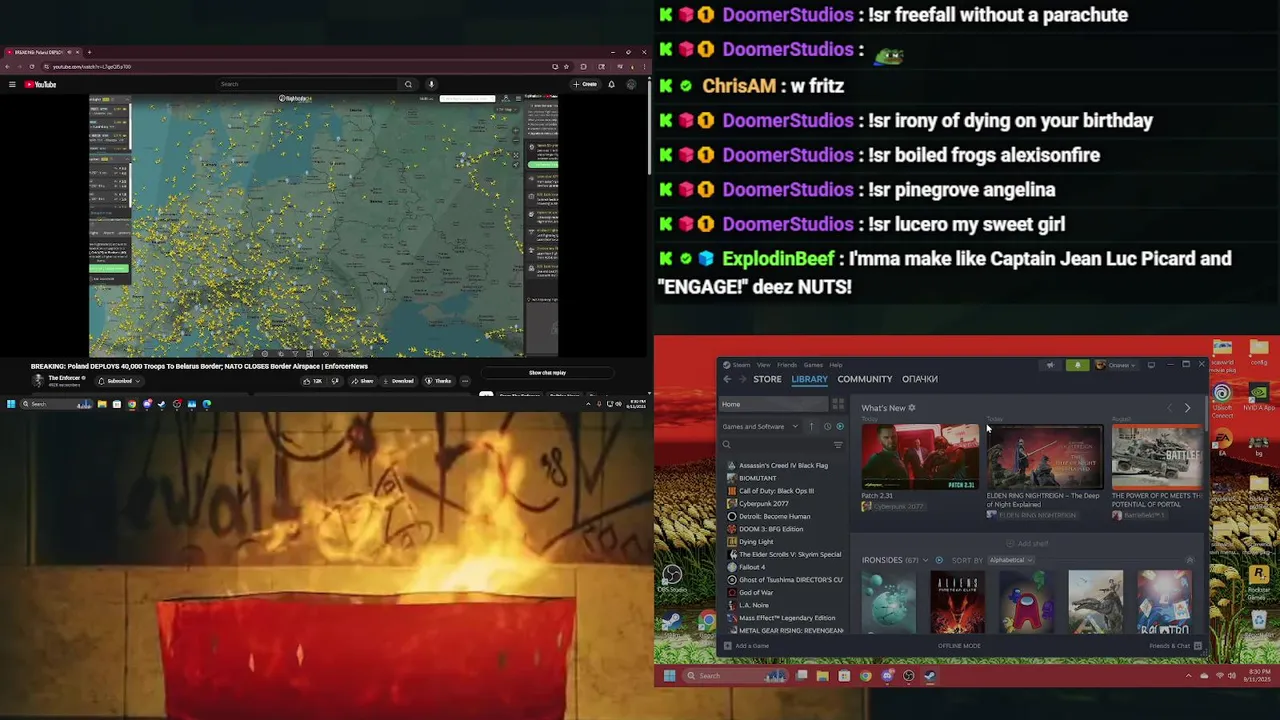Switch Steam library to grid collections view
The width and height of the screenshot is (1280, 720).
838,404
